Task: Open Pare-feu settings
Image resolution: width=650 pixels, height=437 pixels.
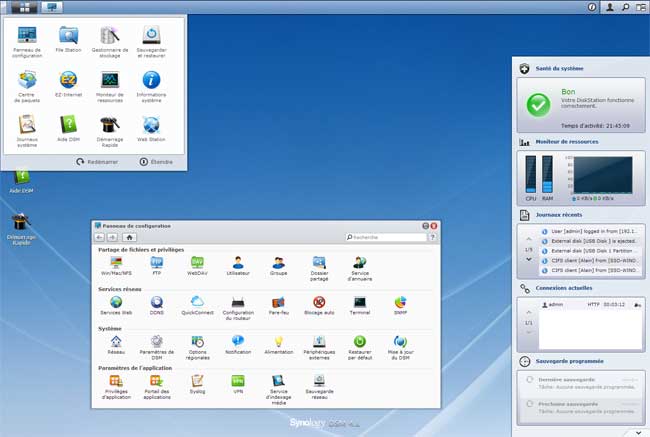Action: (279, 306)
